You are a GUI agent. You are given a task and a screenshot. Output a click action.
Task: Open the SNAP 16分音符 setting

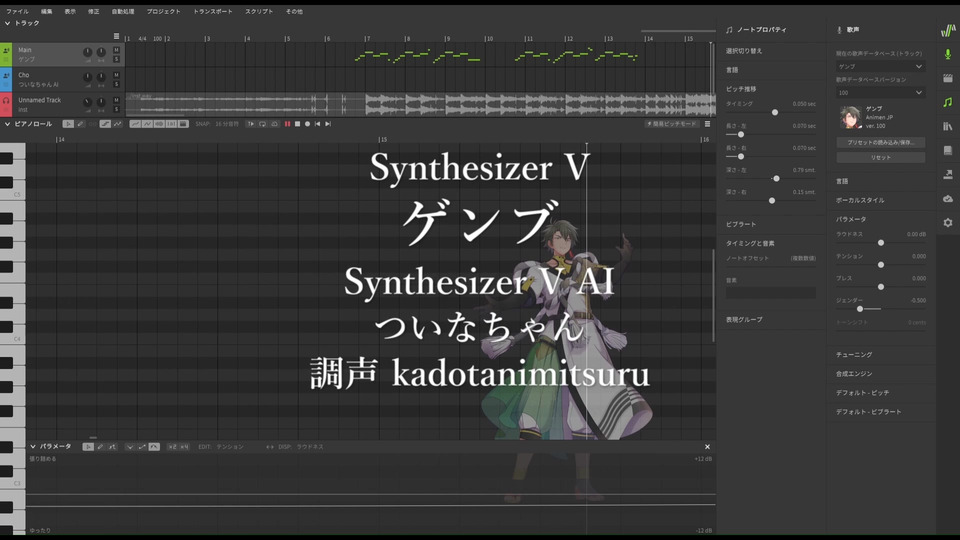pos(217,124)
